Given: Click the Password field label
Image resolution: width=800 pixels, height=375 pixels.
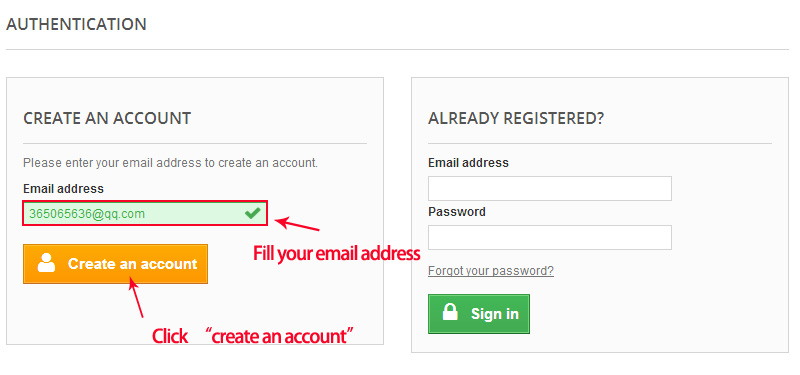Looking at the screenshot, I should (x=457, y=212).
